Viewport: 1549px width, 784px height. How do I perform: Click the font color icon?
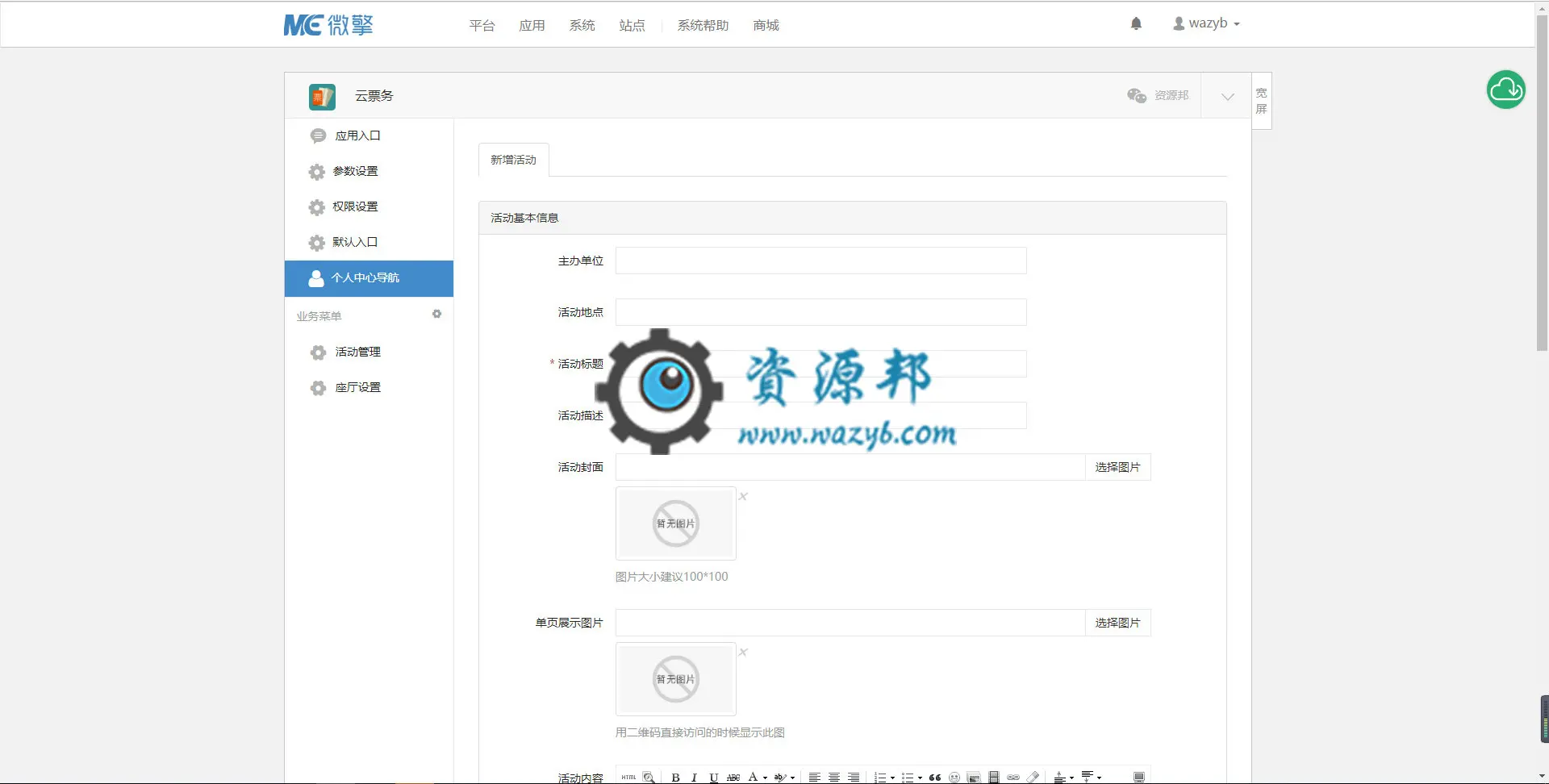[753, 778]
